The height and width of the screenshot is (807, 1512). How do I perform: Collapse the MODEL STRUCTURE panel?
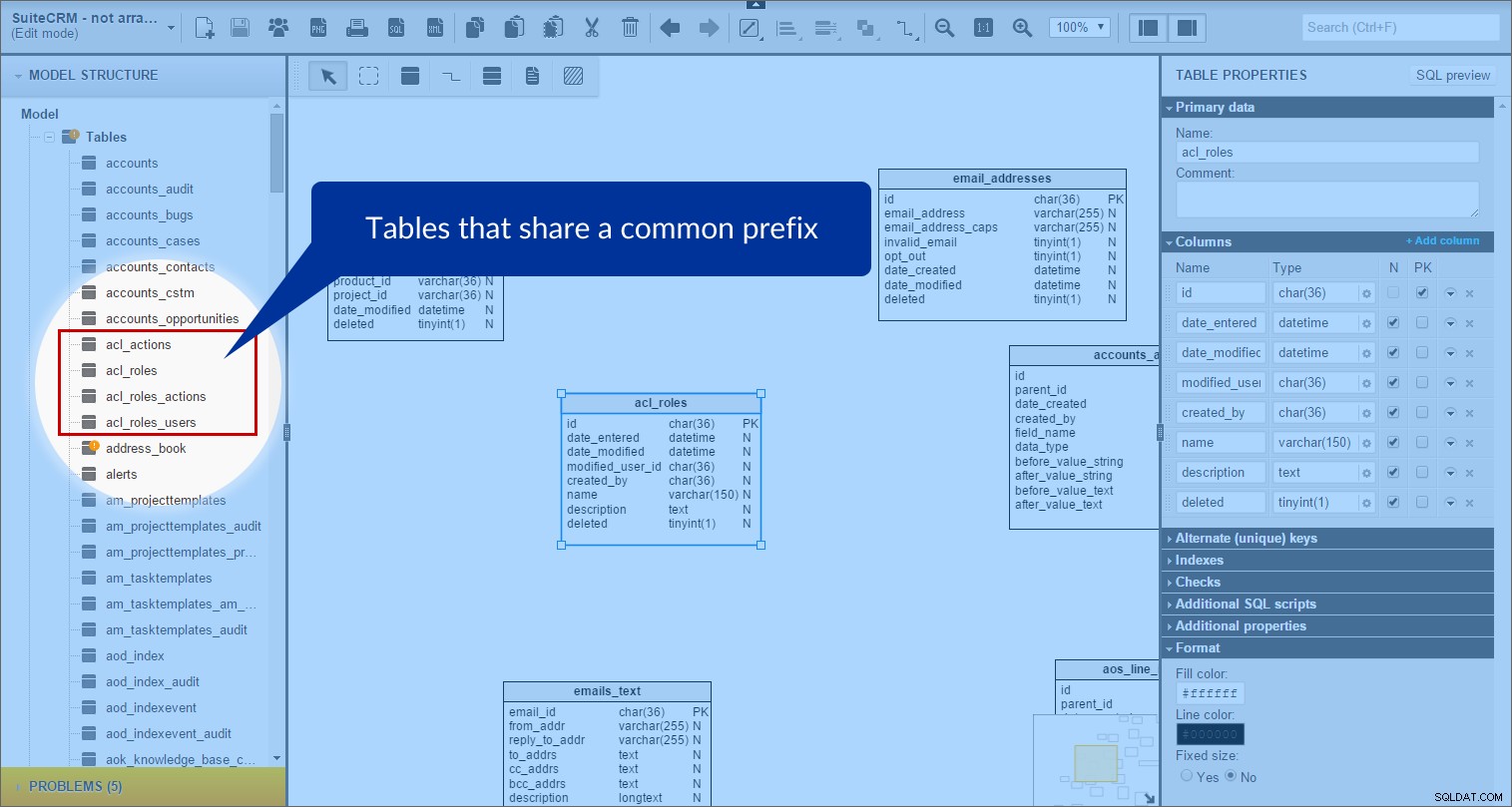pyautogui.click(x=18, y=76)
